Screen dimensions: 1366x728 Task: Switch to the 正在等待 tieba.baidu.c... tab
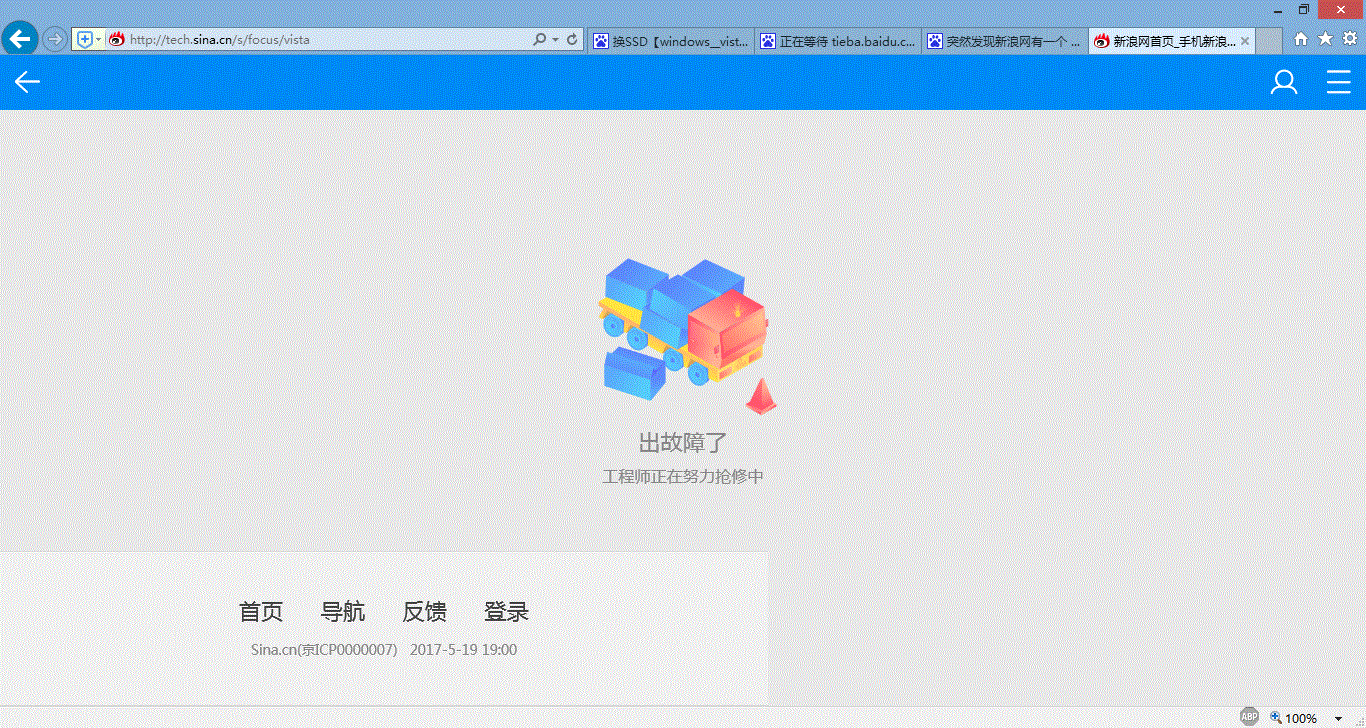pyautogui.click(x=837, y=41)
